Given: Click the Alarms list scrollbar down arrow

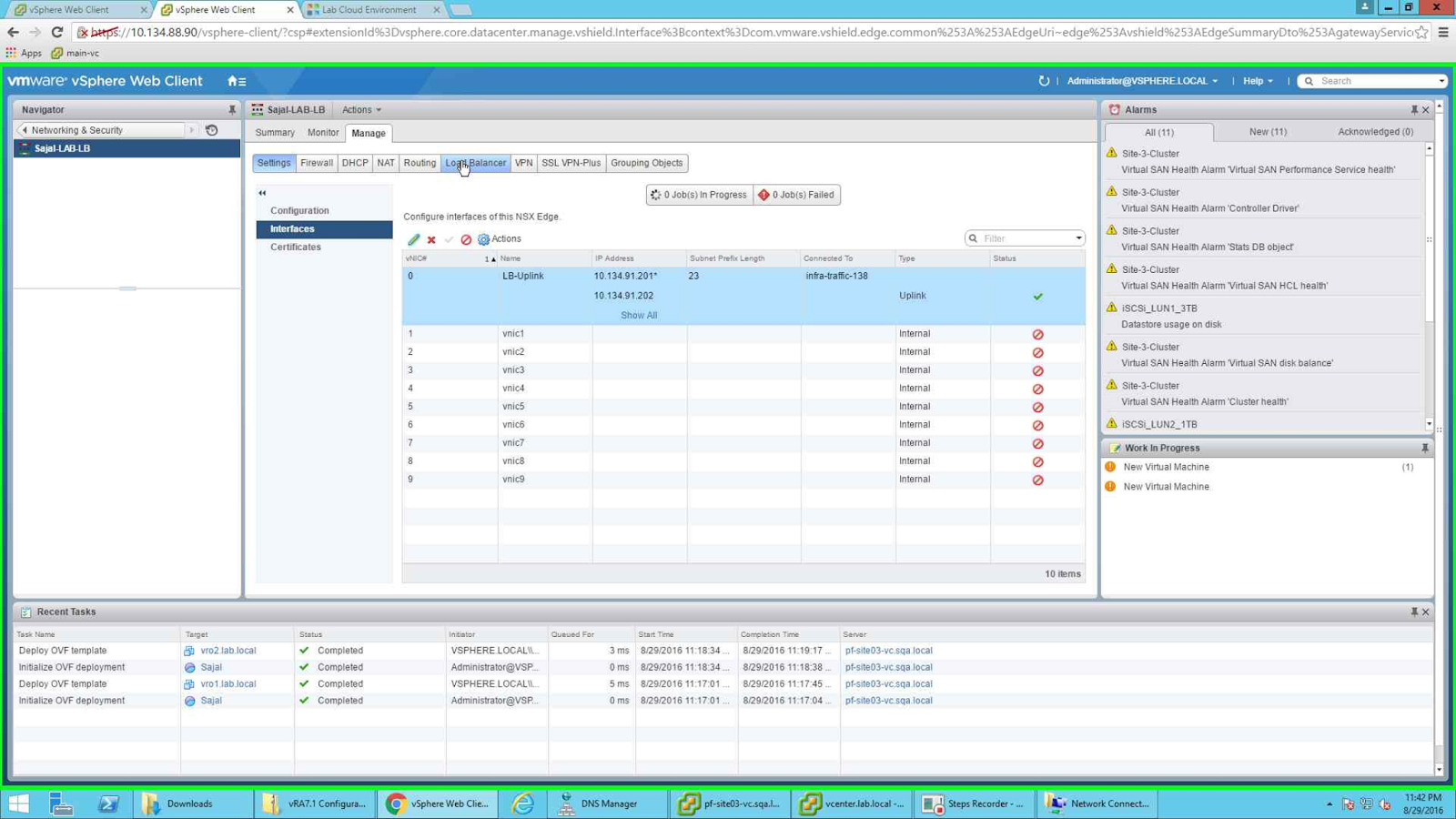Looking at the screenshot, I should [x=1430, y=424].
